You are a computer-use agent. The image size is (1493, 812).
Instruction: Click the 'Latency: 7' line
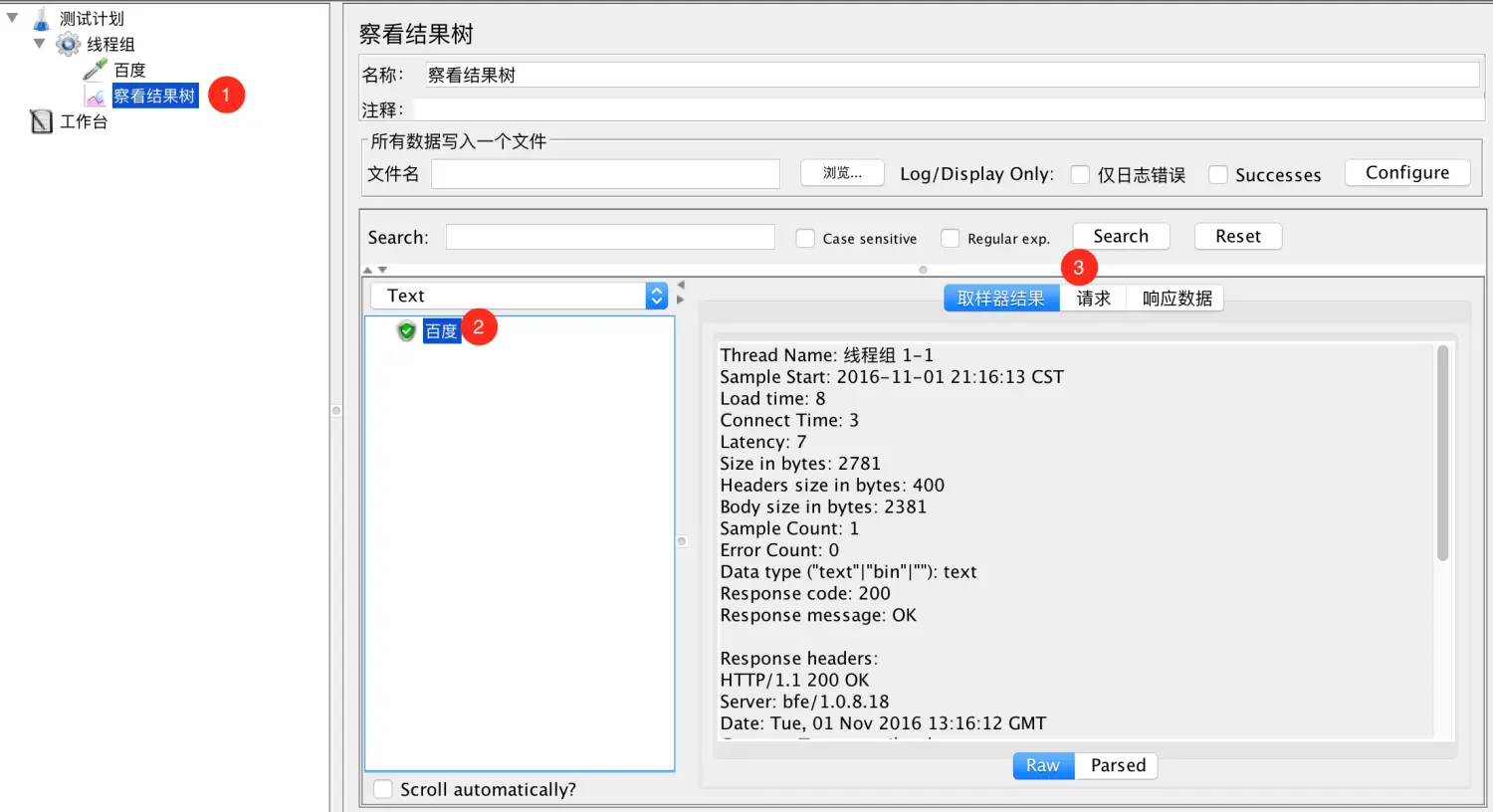tap(763, 442)
